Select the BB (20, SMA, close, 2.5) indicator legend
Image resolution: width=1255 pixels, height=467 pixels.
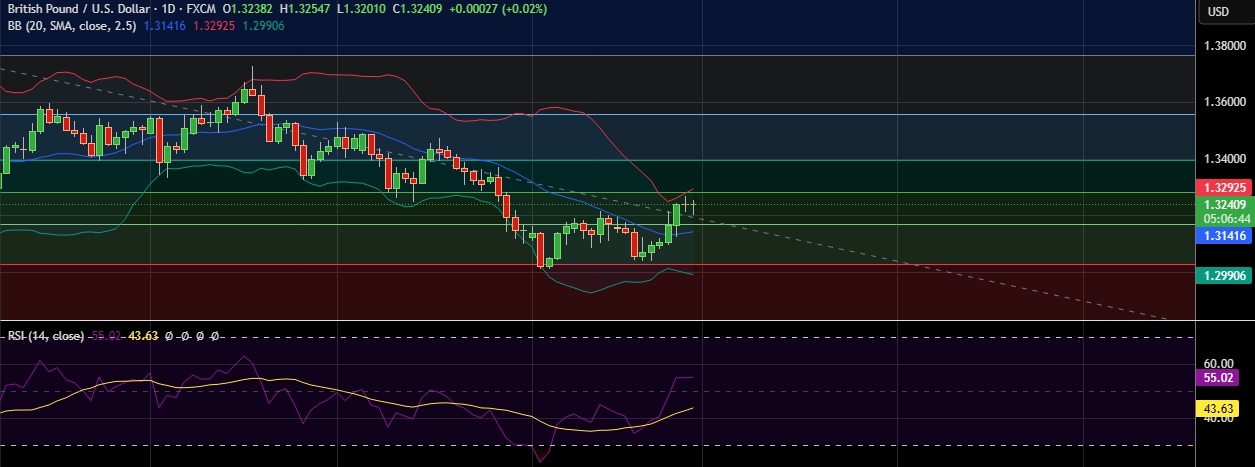tap(70, 25)
